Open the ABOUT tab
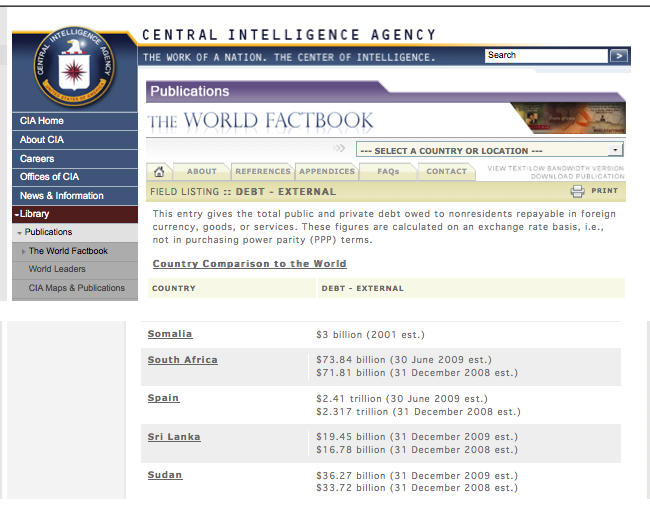Screen dimensions: 650x517 (201, 171)
